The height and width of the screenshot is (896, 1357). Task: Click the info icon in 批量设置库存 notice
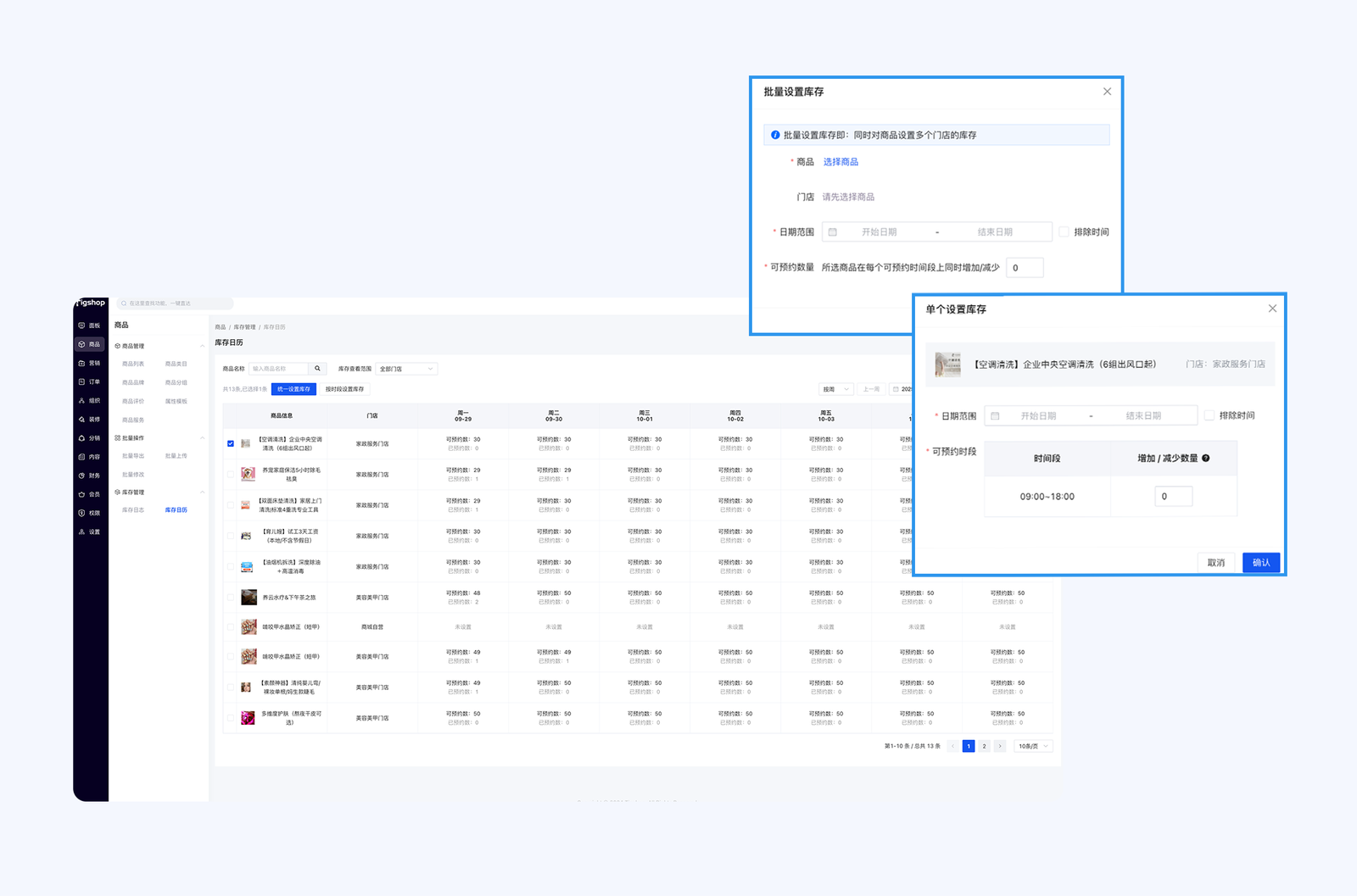[x=775, y=135]
